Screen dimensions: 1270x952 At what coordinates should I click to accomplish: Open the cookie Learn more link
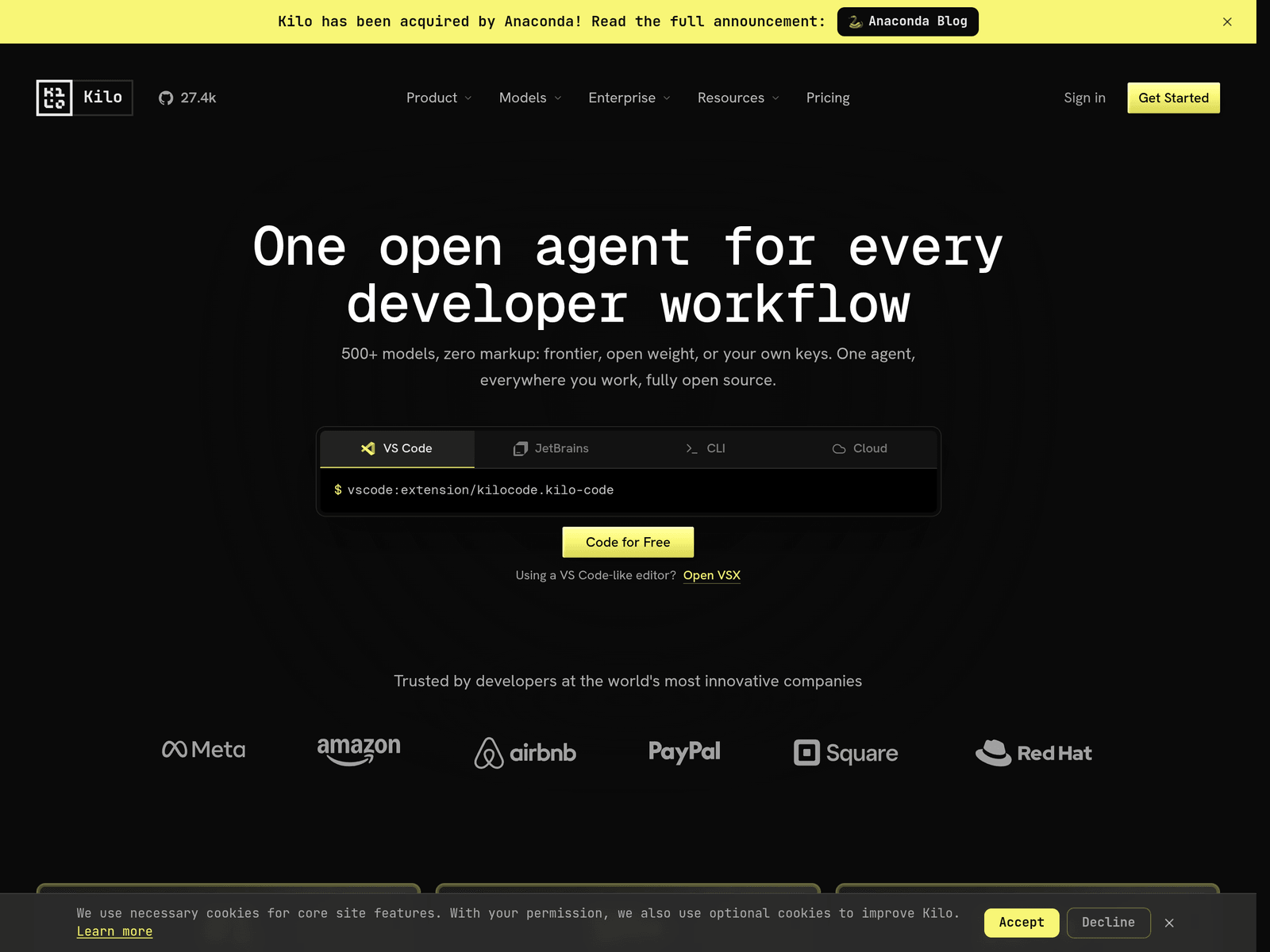(x=114, y=931)
